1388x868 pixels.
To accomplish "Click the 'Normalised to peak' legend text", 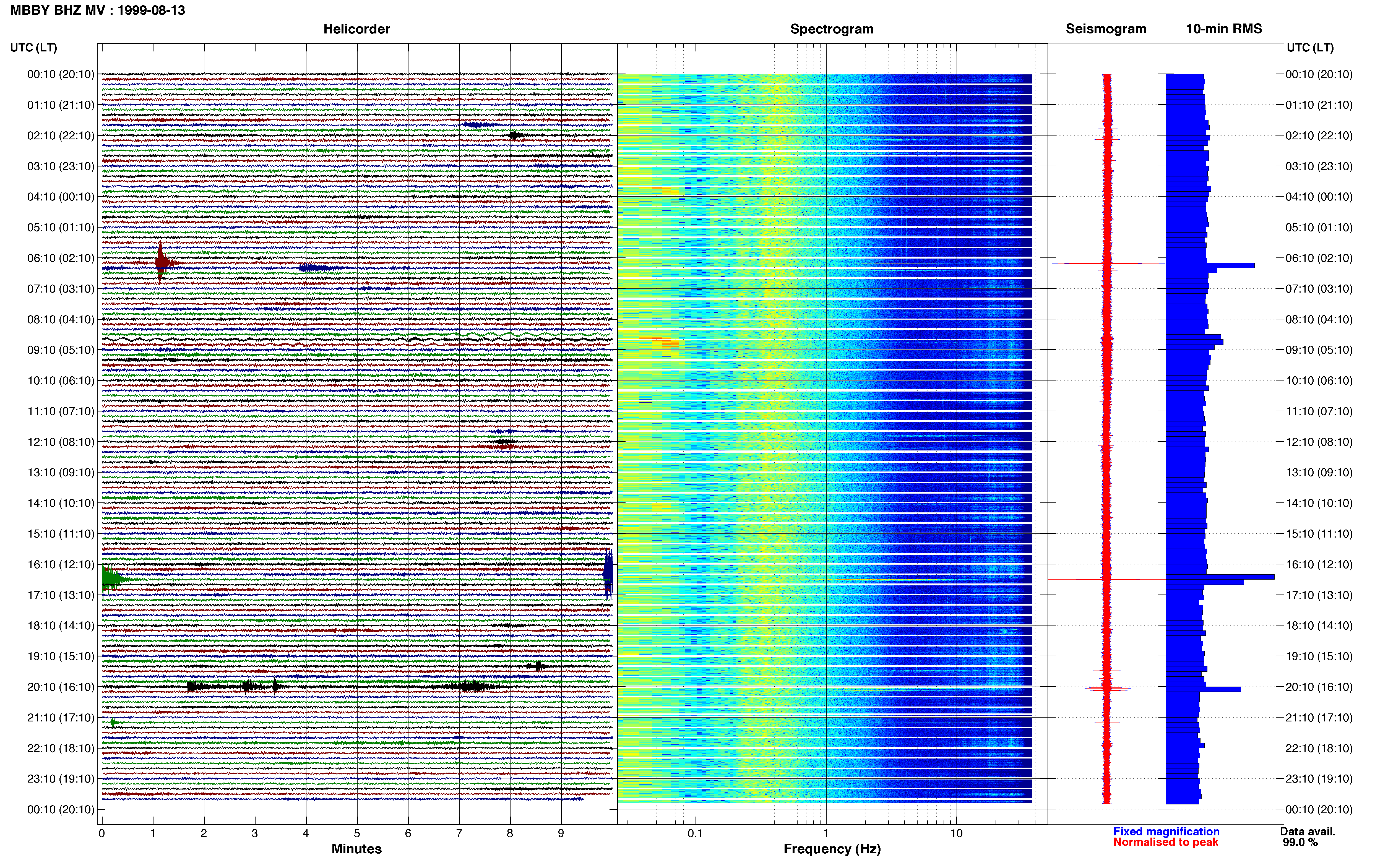I will click(1165, 842).
